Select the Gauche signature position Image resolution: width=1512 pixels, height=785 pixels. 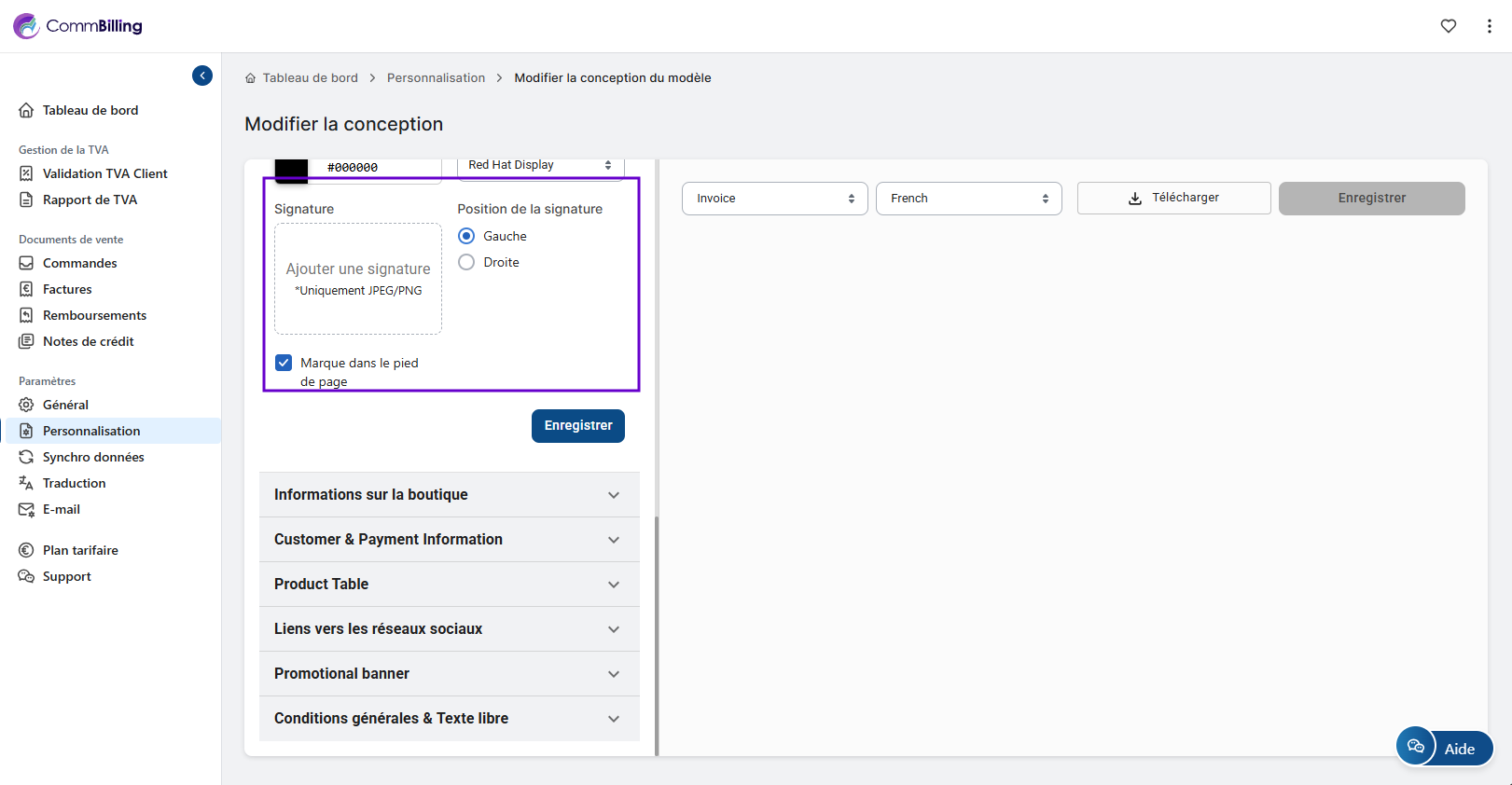coord(466,236)
